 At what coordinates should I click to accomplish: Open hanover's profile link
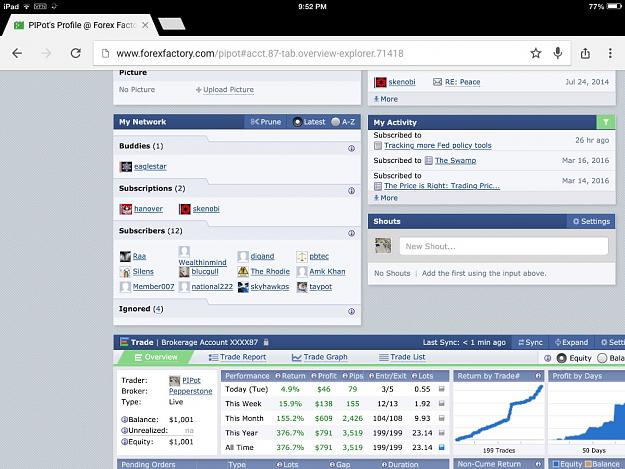[x=148, y=209]
